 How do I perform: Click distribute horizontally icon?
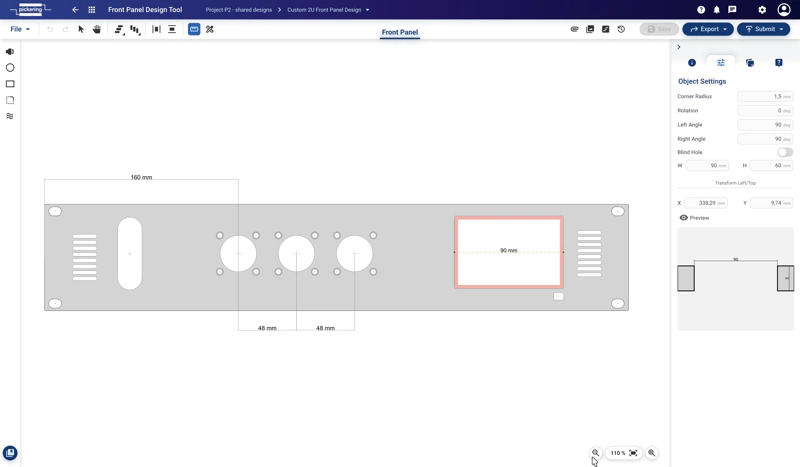pos(157,30)
